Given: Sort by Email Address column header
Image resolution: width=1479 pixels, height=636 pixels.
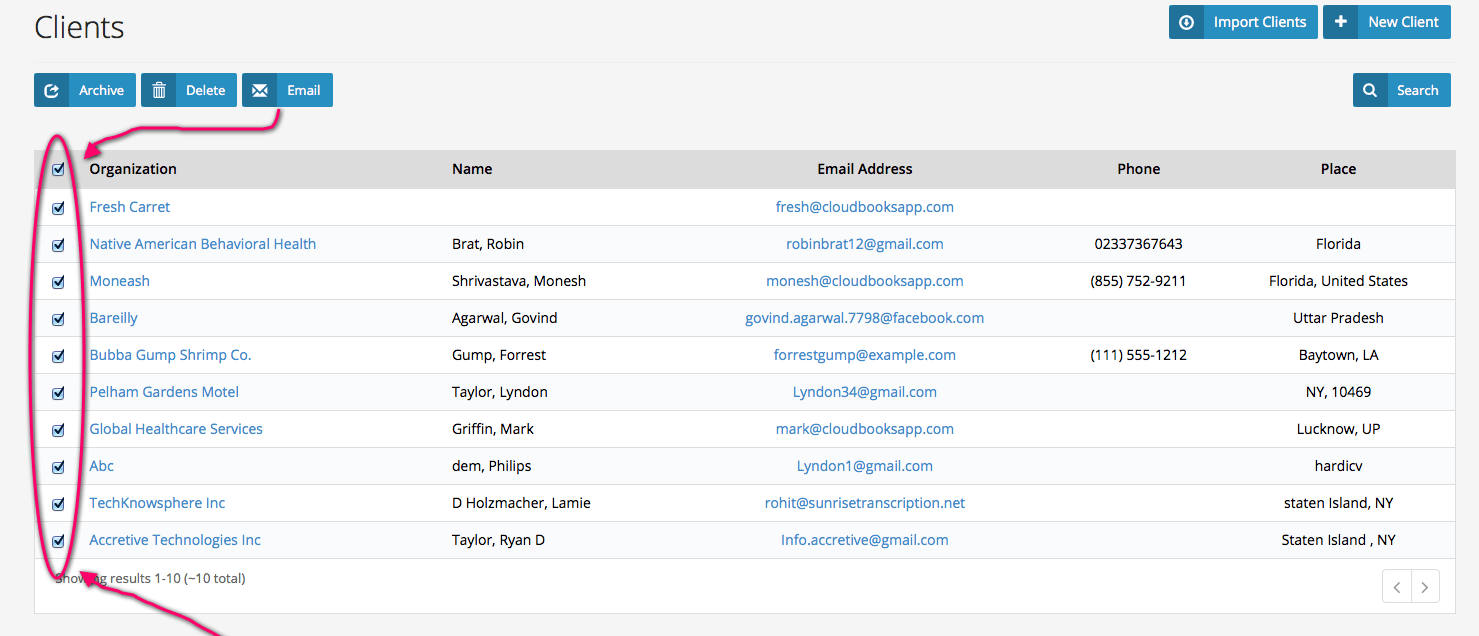Looking at the screenshot, I should click(864, 169).
